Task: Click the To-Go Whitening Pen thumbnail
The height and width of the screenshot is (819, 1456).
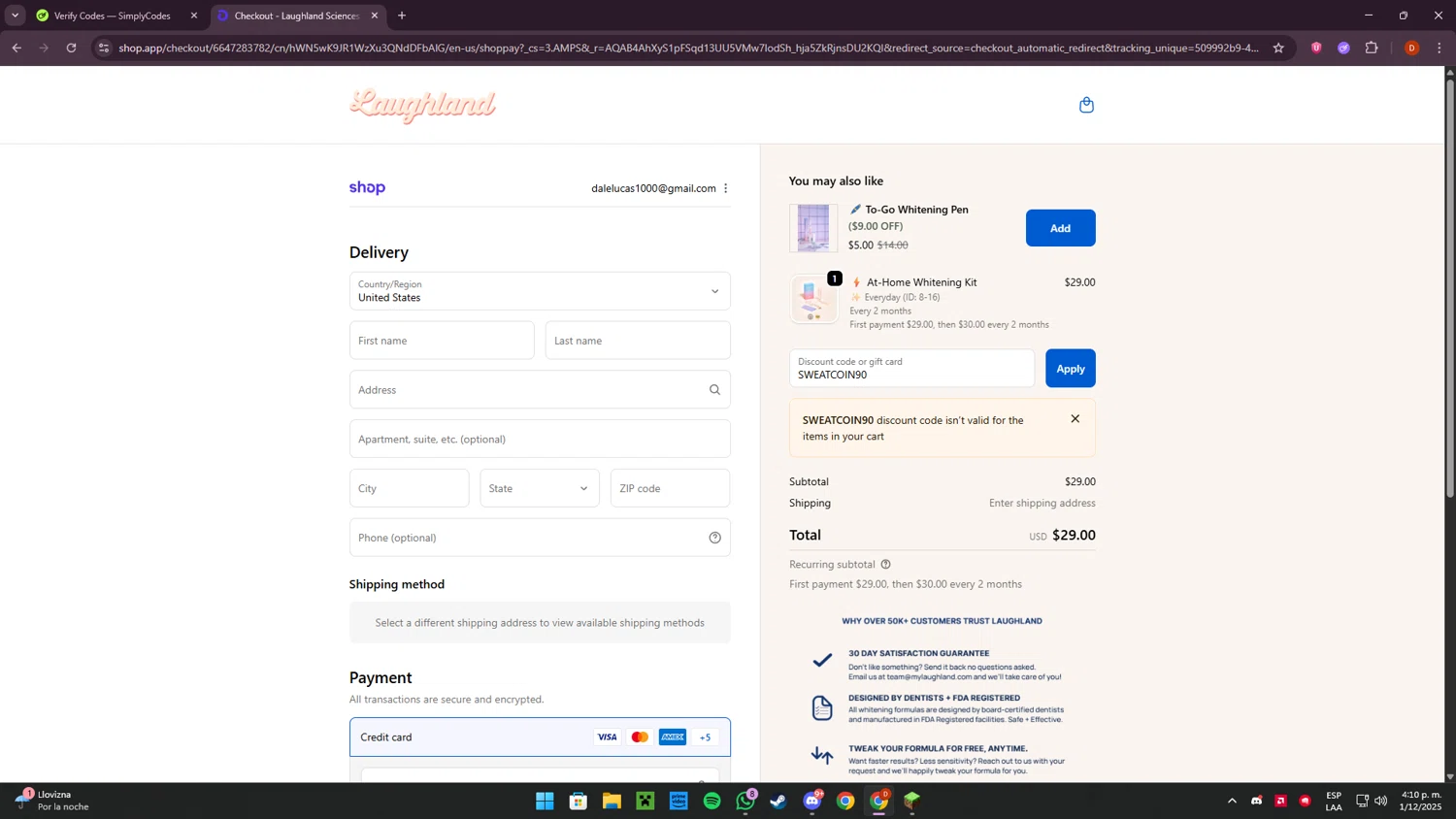Action: 813,228
